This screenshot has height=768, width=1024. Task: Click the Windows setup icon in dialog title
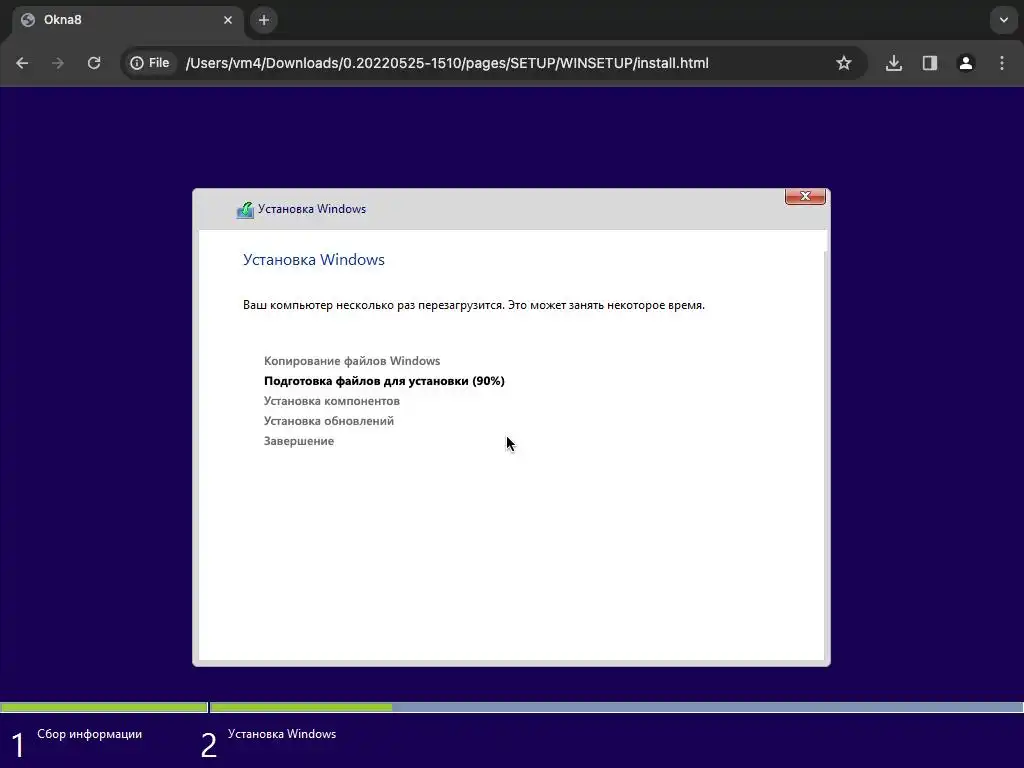[246, 210]
